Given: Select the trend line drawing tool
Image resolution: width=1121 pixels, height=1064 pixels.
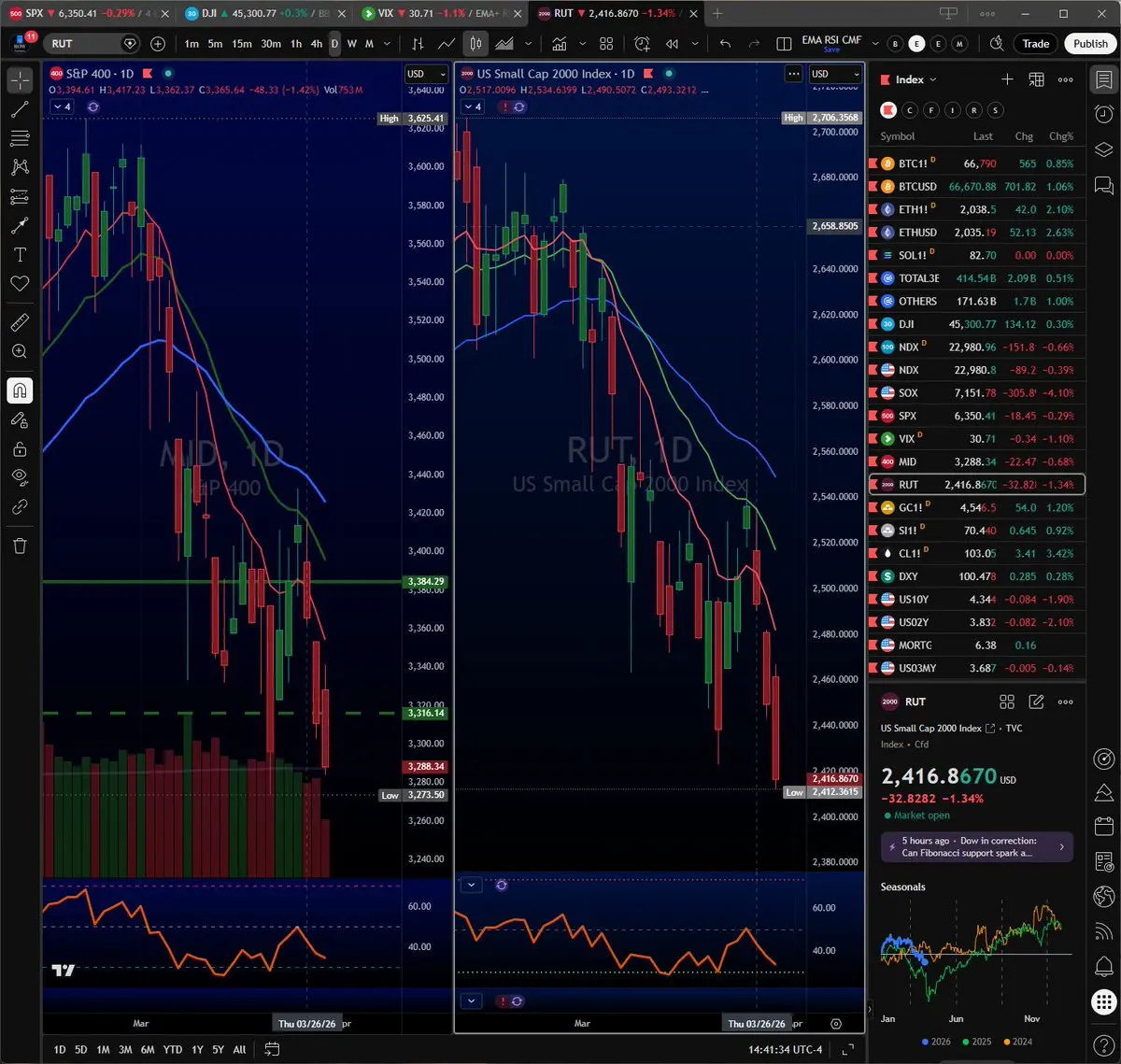Looking at the screenshot, I should [20, 109].
